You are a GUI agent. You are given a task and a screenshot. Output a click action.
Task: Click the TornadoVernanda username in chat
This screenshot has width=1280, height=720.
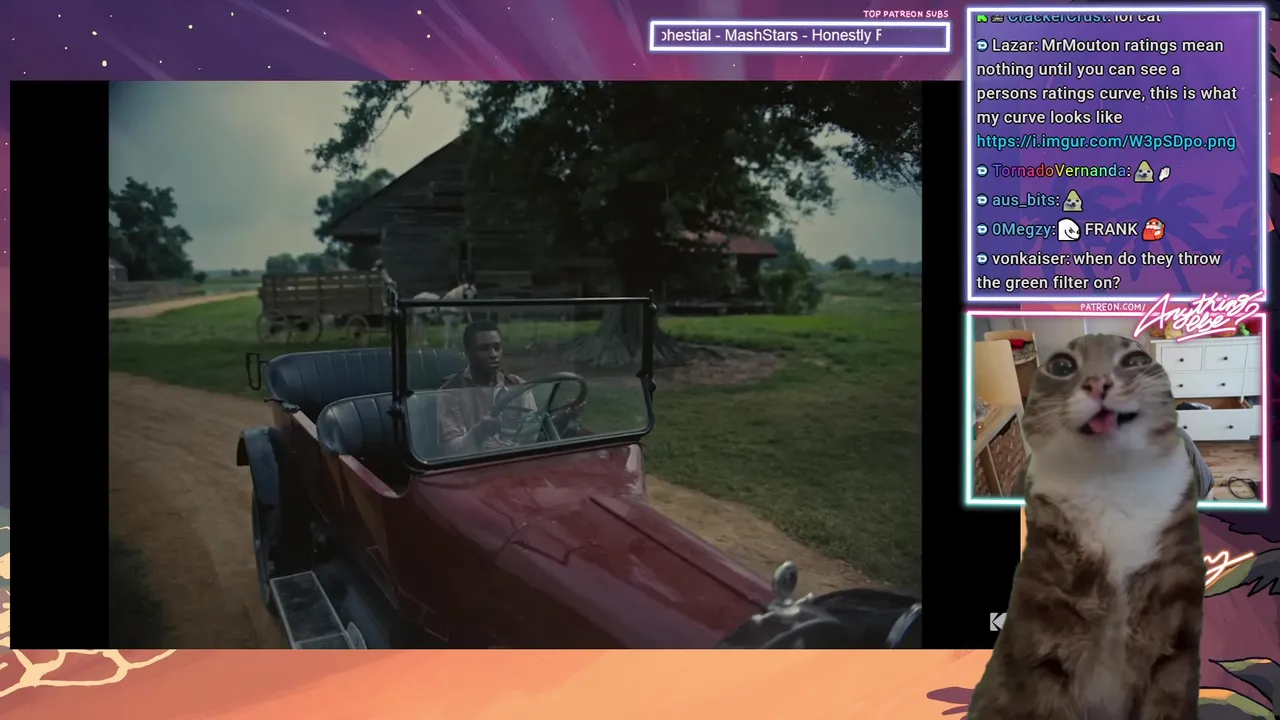(x=1060, y=171)
